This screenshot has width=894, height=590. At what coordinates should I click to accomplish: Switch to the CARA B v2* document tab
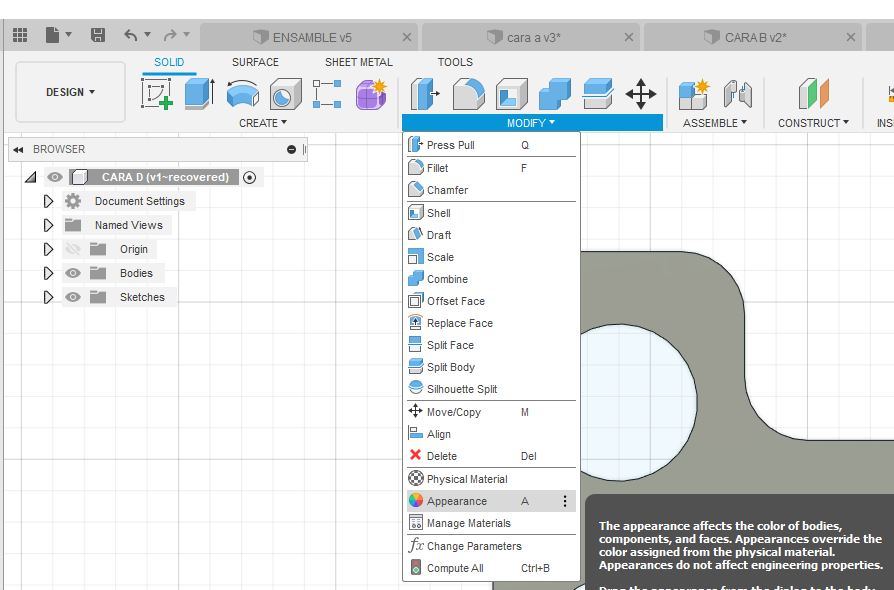point(753,38)
